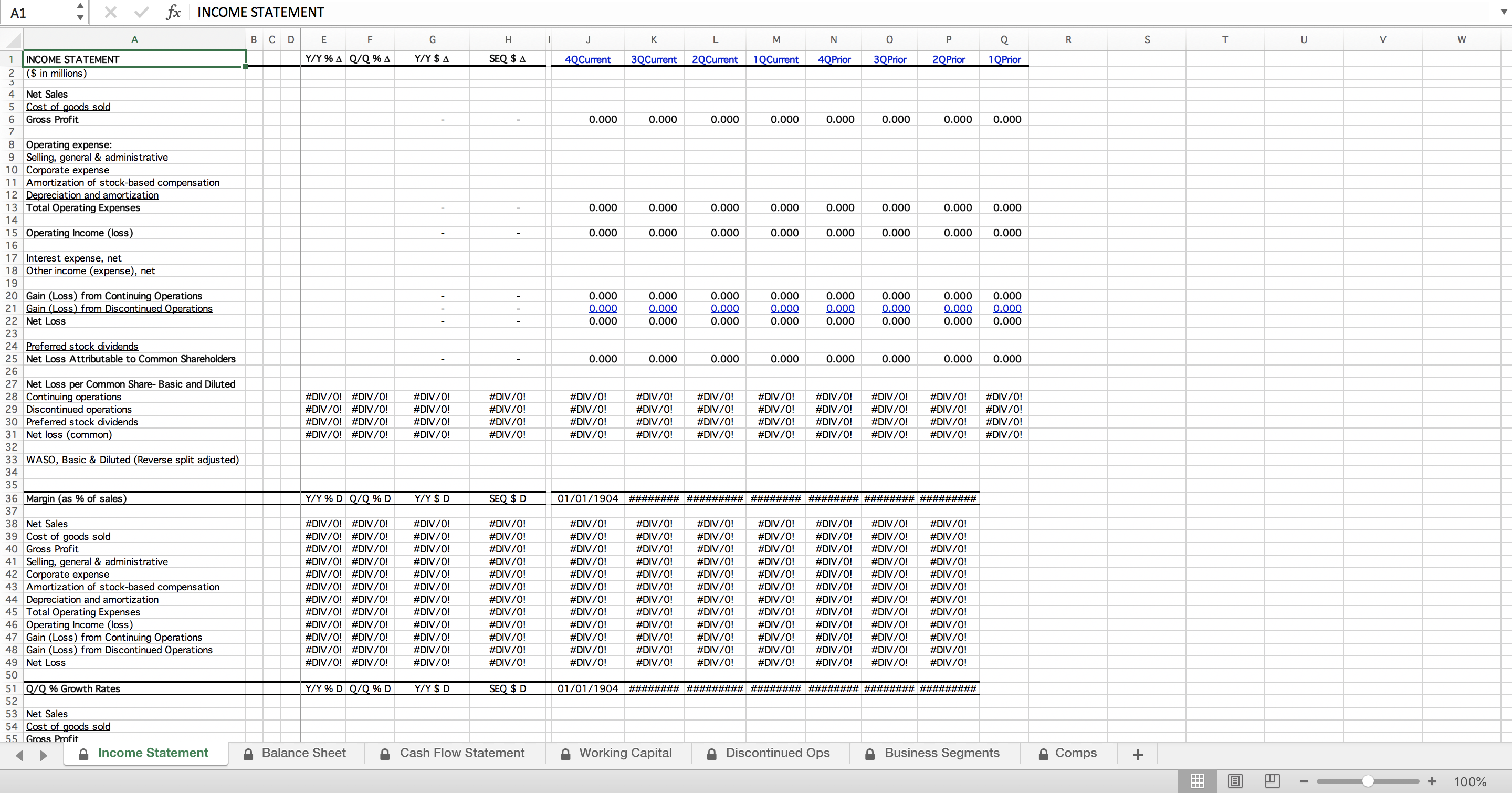The height and width of the screenshot is (793, 1512).
Task: Add a new sheet with plus button
Action: pyautogui.click(x=1138, y=754)
